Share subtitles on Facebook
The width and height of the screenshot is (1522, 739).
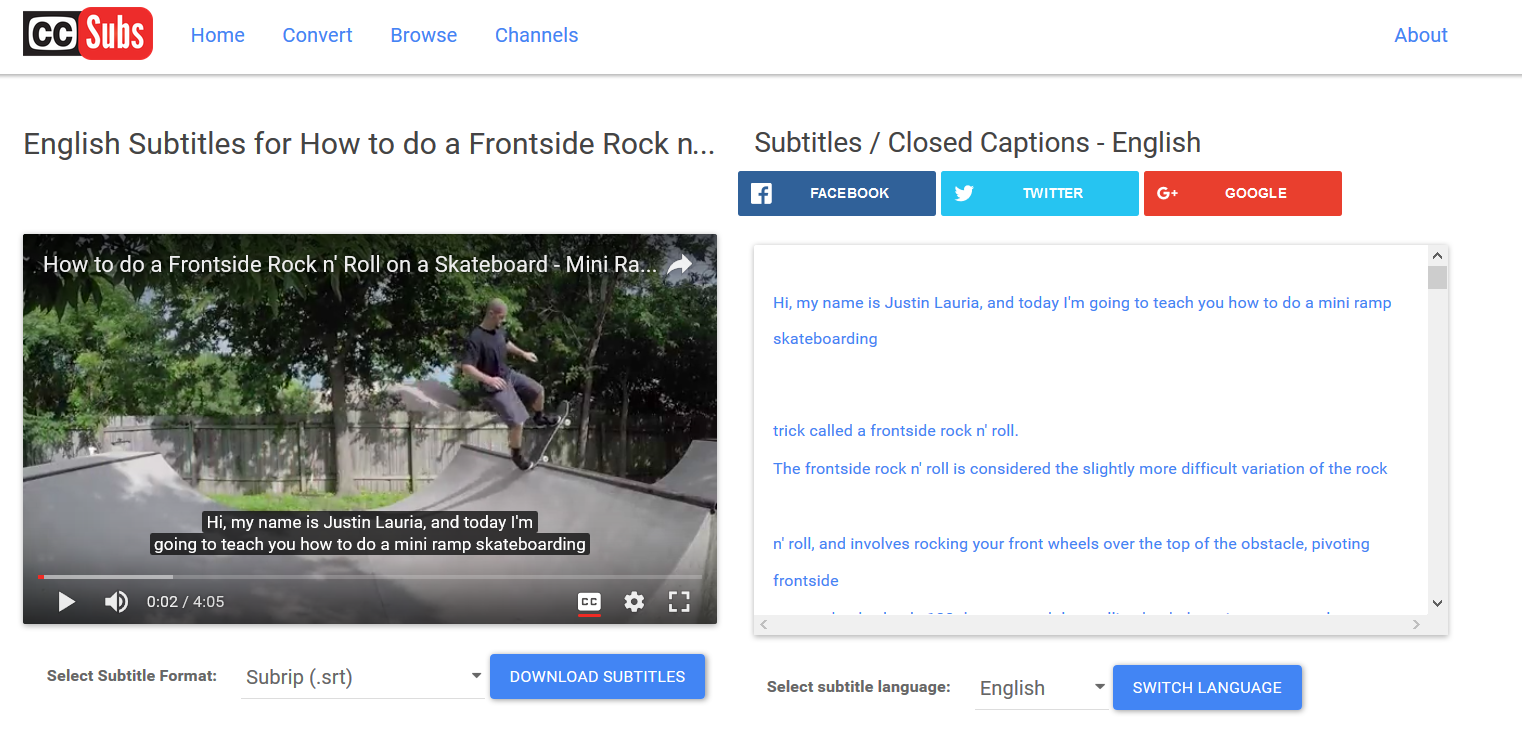click(x=836, y=193)
